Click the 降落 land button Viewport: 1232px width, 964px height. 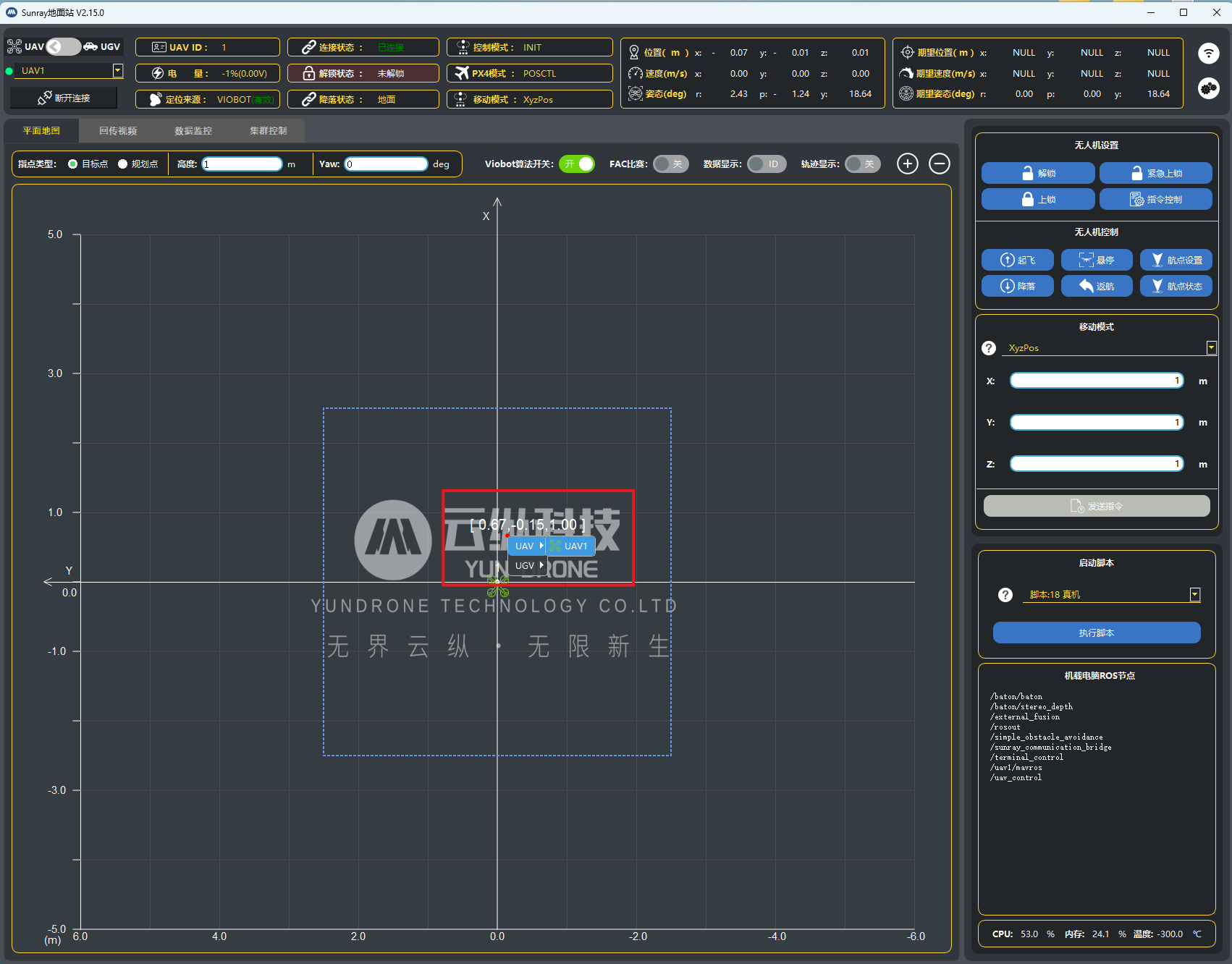[x=1018, y=286]
